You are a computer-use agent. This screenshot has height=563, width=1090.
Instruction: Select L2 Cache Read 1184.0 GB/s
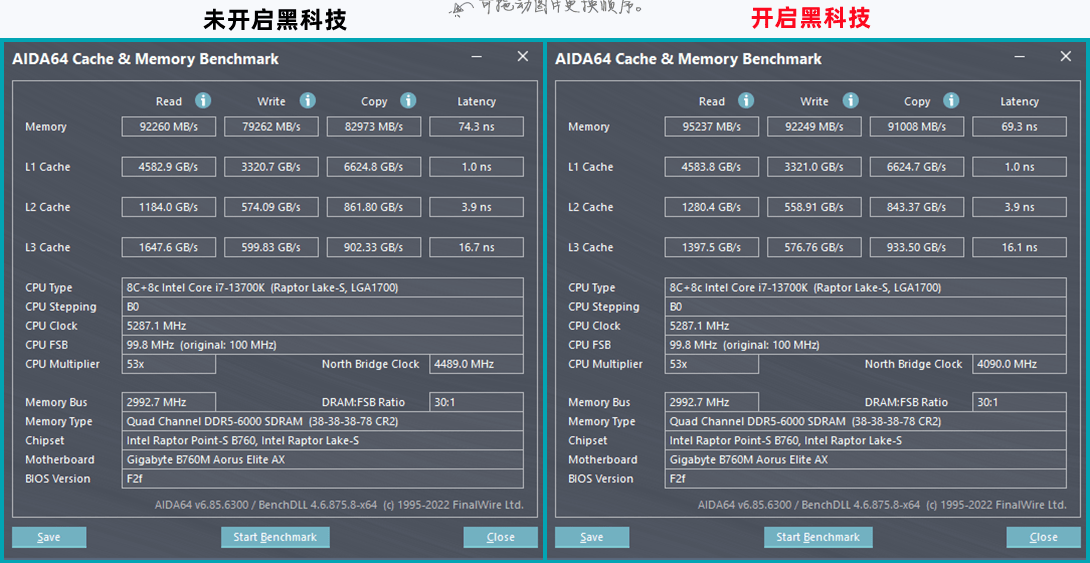coord(169,207)
